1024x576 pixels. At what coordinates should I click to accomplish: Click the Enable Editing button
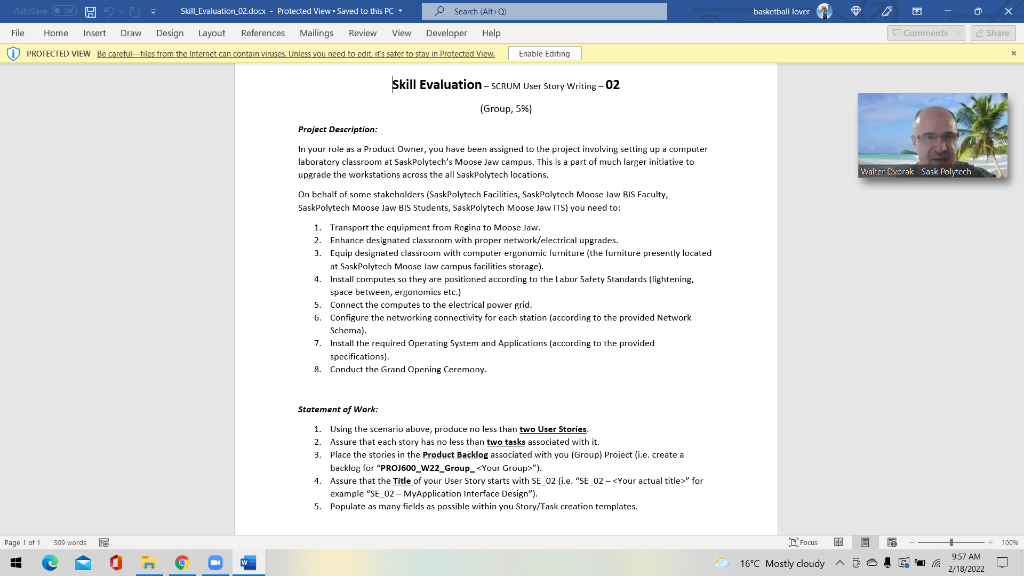[x=545, y=53]
